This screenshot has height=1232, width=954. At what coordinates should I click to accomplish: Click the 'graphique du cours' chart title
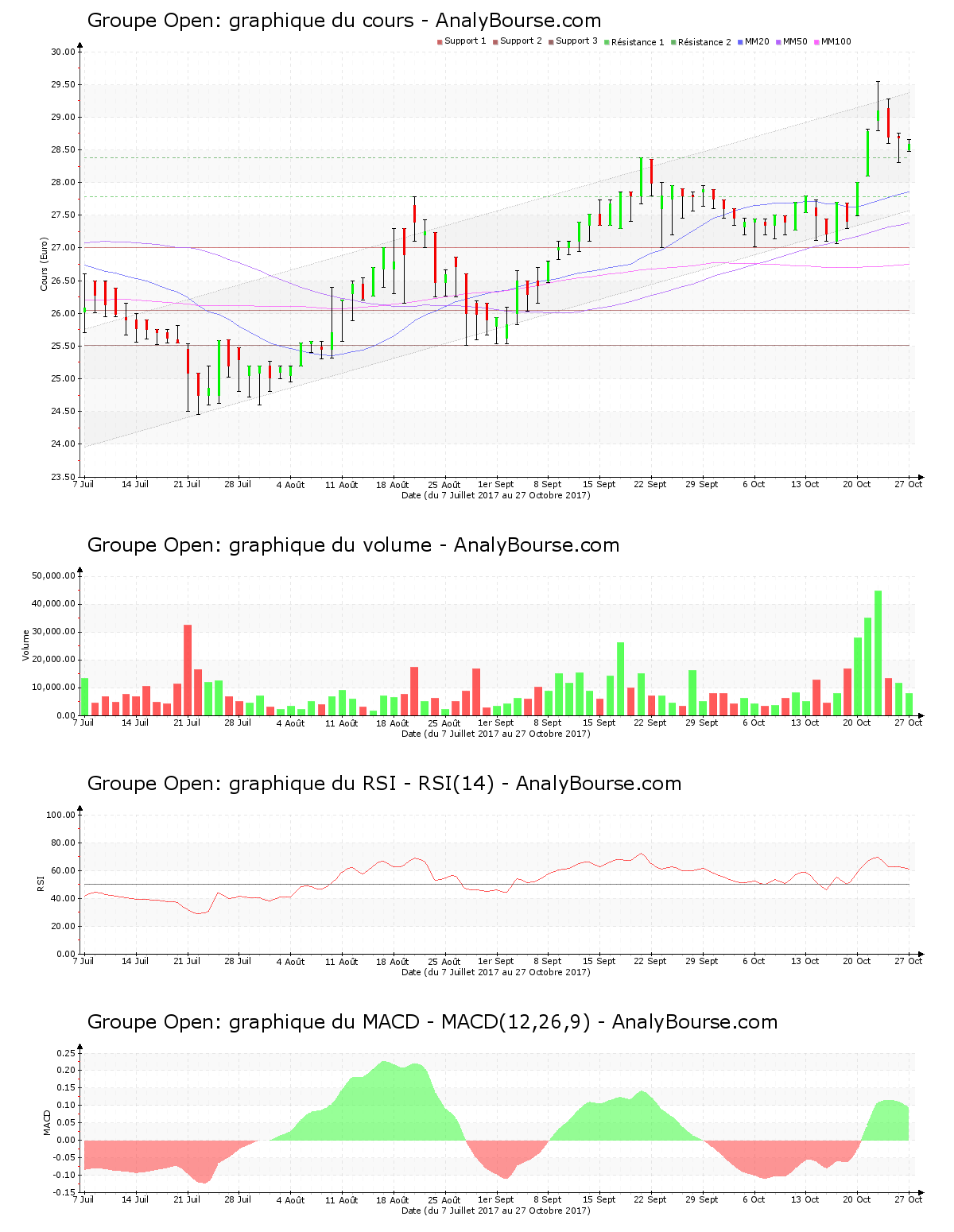(343, 21)
